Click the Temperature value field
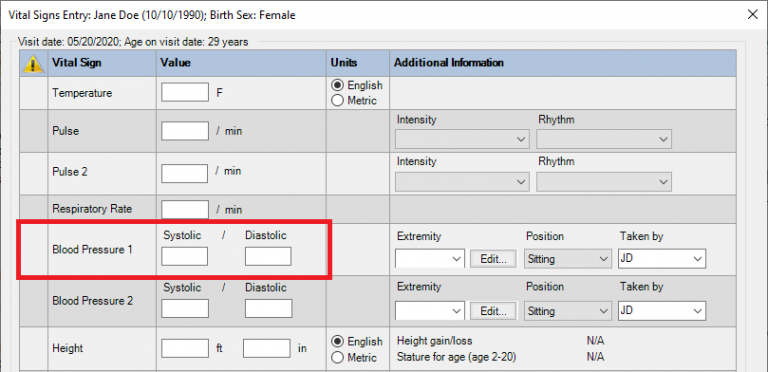This screenshot has height=372, width=768. tap(185, 92)
